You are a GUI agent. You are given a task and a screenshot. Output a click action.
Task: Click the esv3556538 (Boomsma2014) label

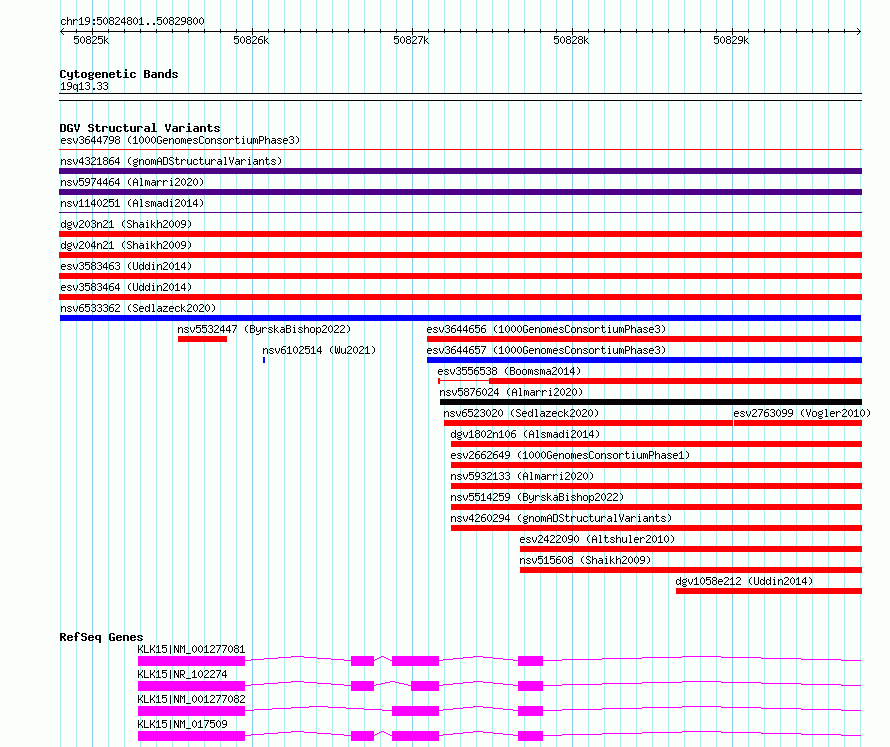pos(509,371)
